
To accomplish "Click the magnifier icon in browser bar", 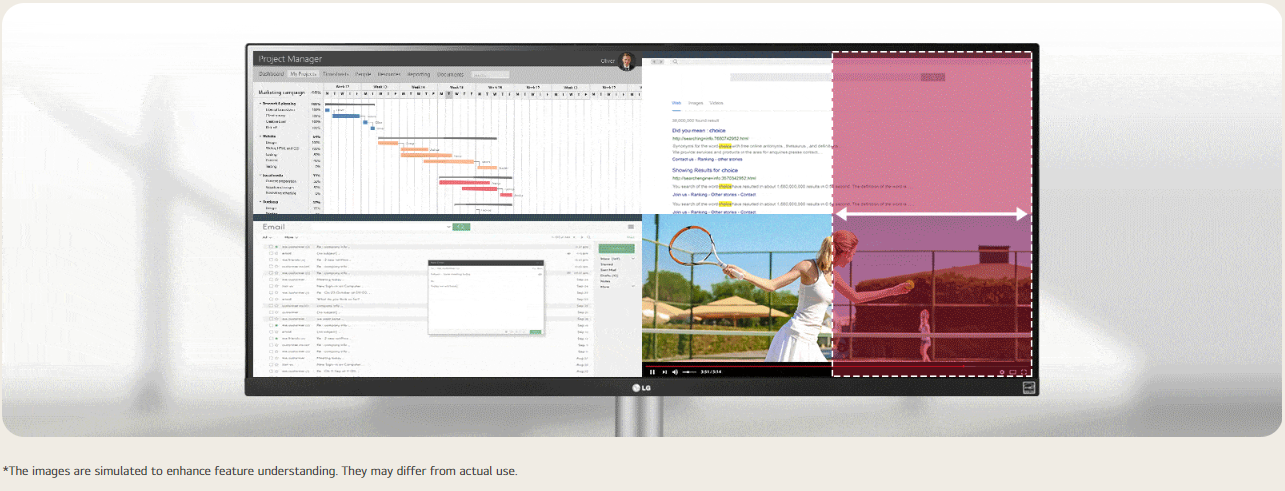I will [674, 62].
